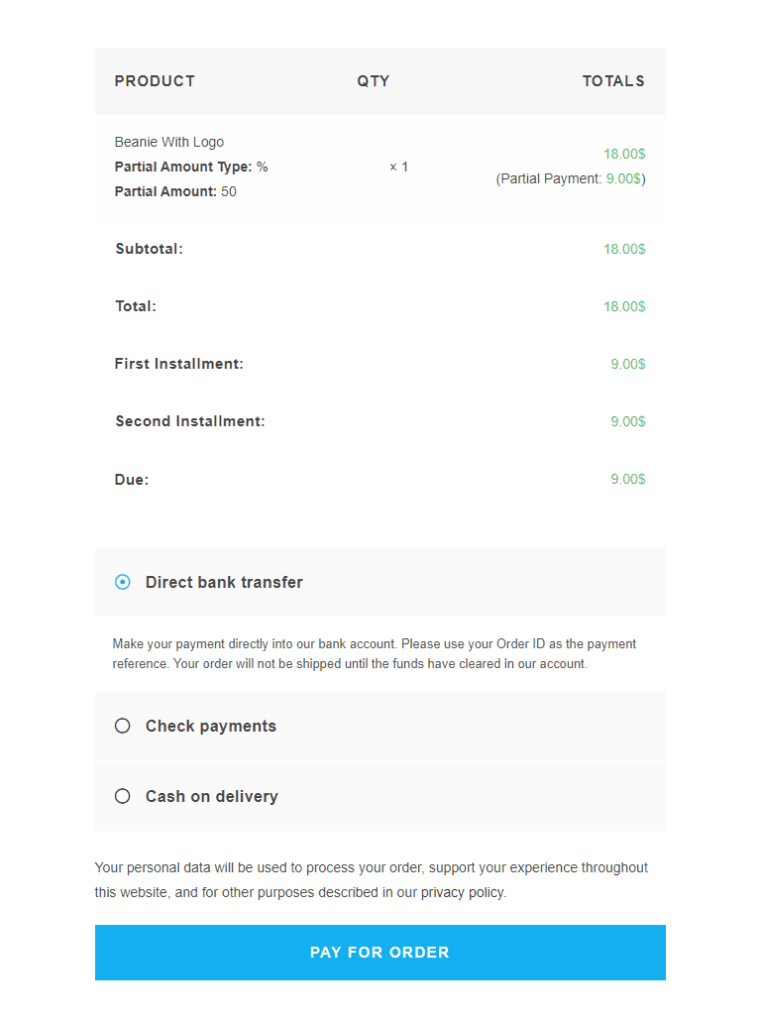This screenshot has height=1024, width=759.
Task: Click the Second Installment amount
Action: point(627,421)
